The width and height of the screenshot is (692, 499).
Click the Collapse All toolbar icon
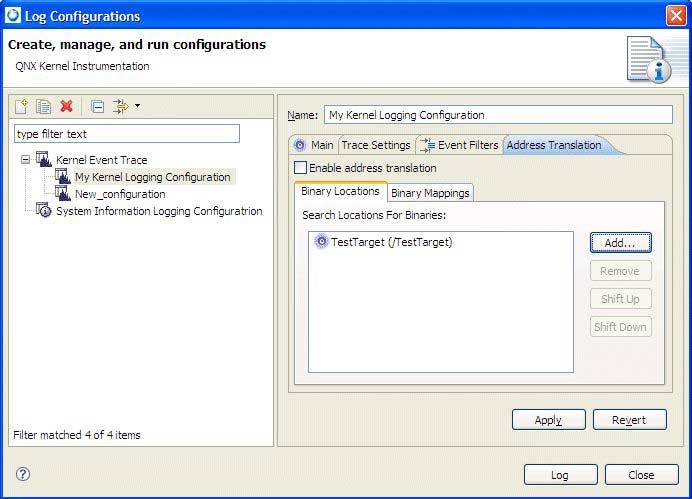(x=96, y=106)
